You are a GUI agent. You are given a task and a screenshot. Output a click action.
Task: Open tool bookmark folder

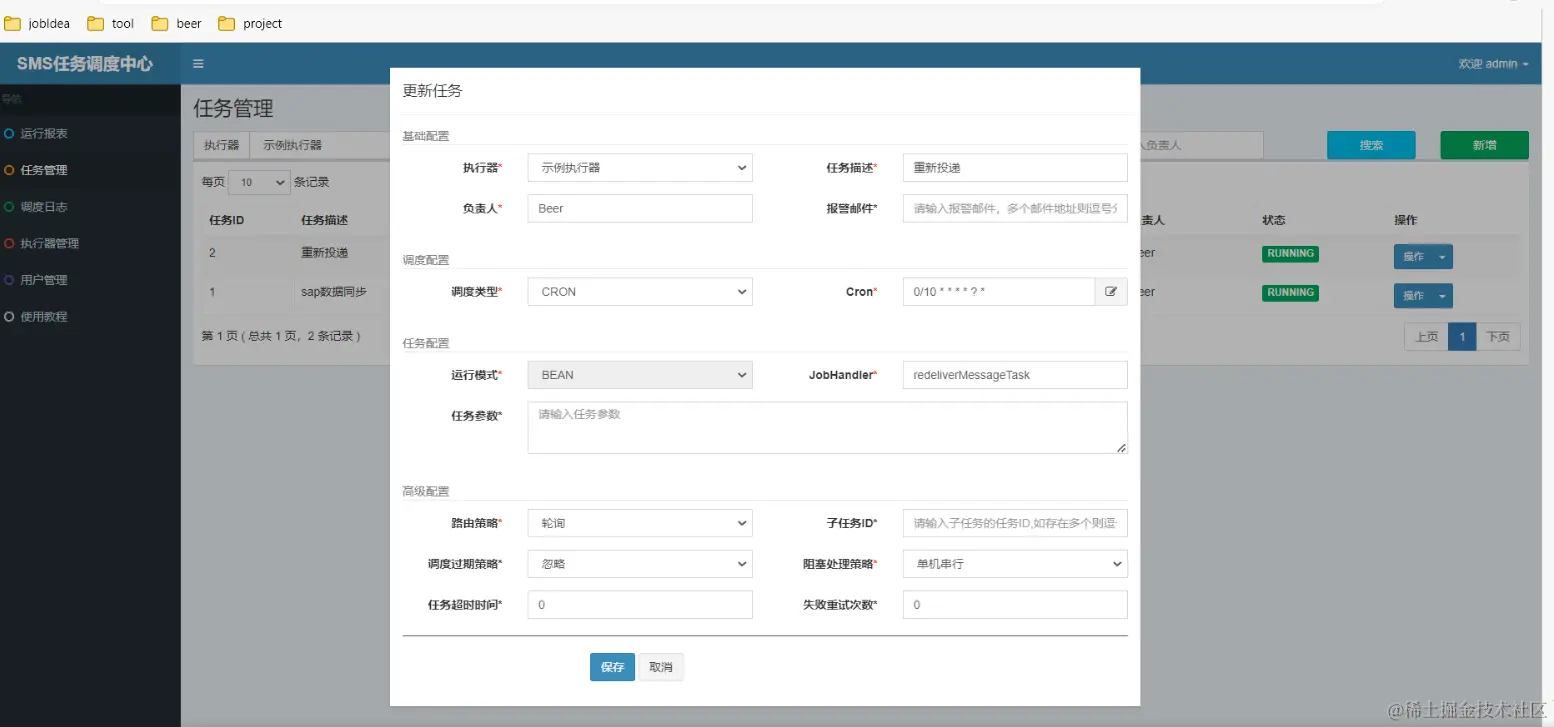click(111, 23)
